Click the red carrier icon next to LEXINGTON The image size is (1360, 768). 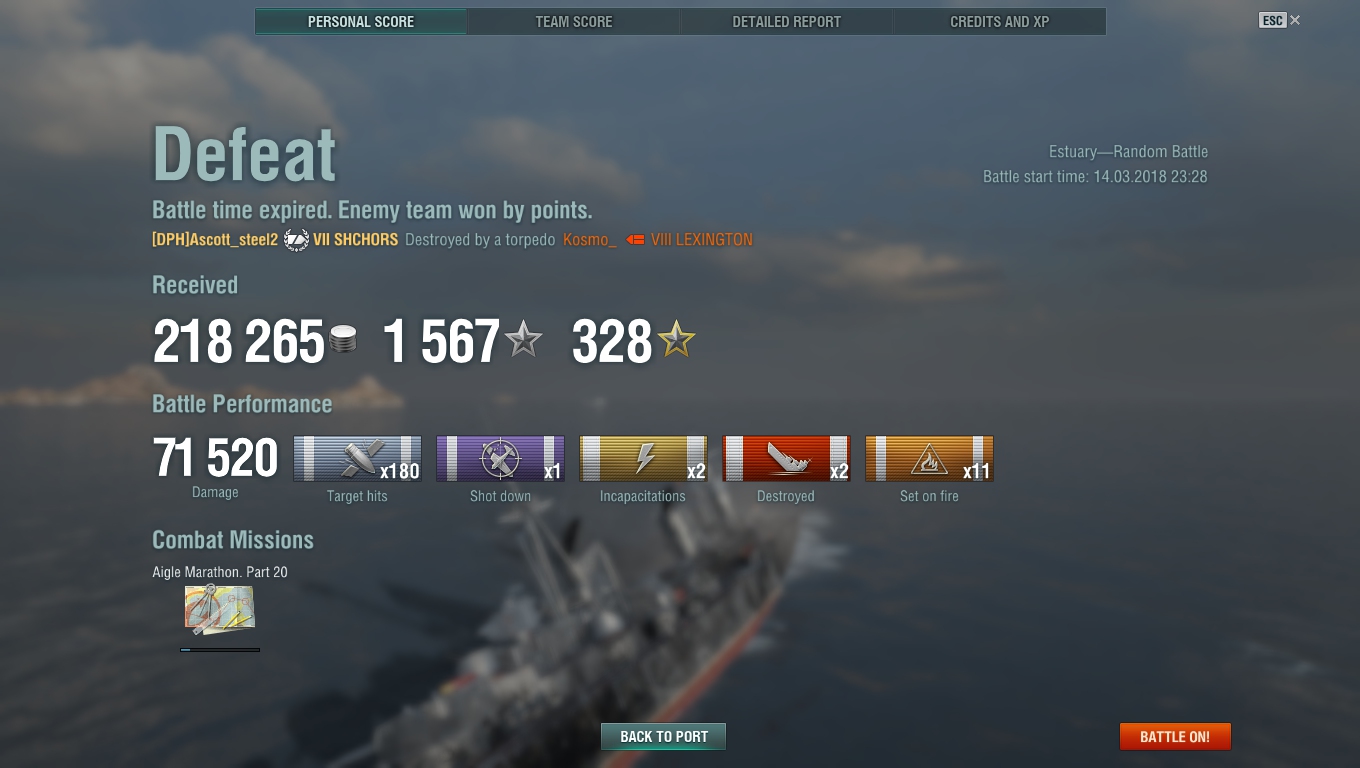coord(635,240)
